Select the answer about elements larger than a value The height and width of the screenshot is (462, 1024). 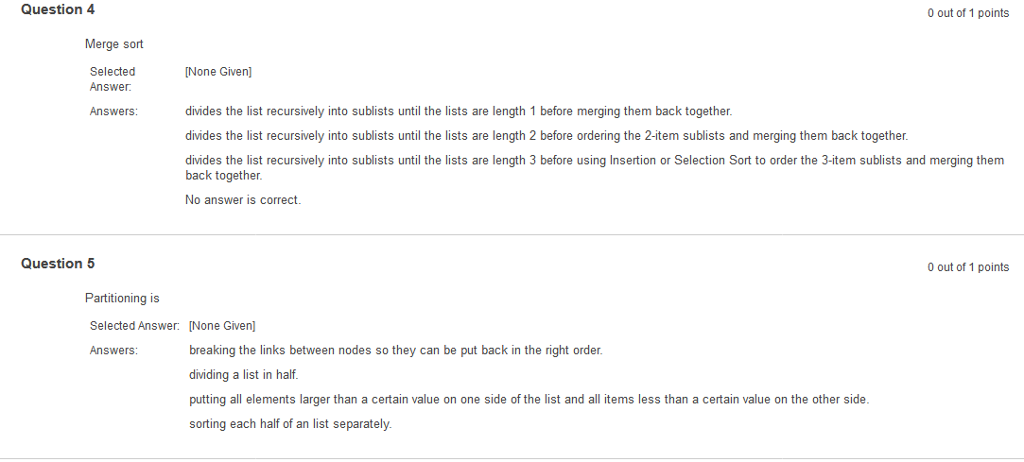tap(529, 399)
